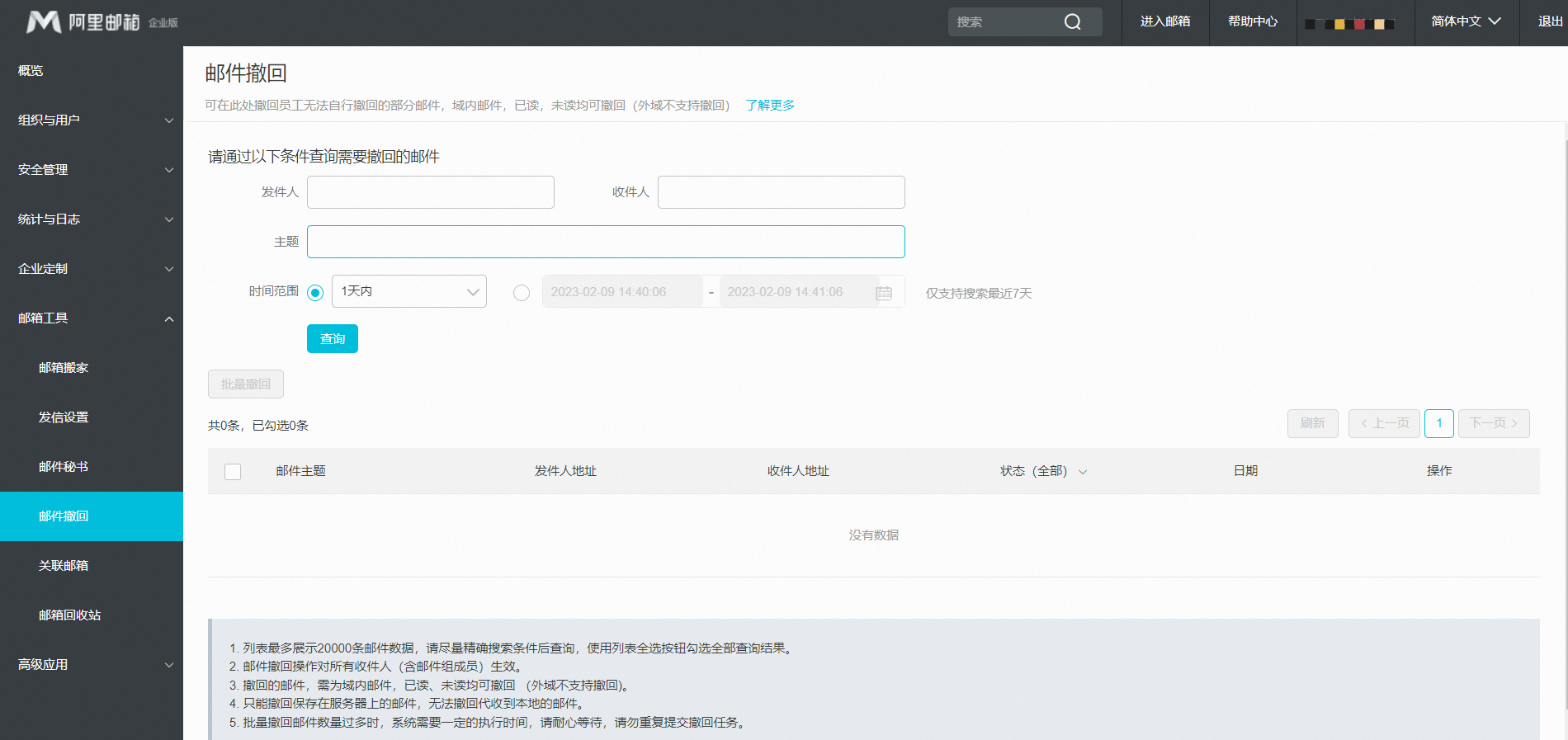
Task: Select the 1天内 time range radio
Action: 315,293
